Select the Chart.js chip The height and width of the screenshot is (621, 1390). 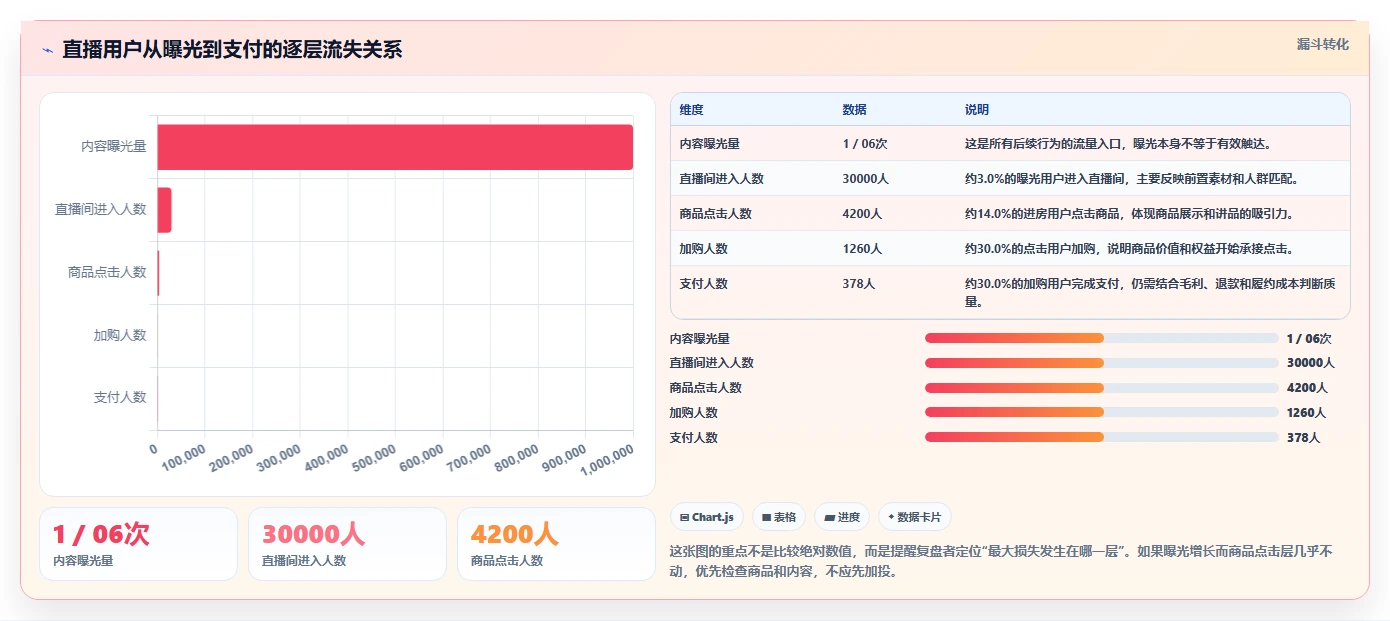click(707, 517)
